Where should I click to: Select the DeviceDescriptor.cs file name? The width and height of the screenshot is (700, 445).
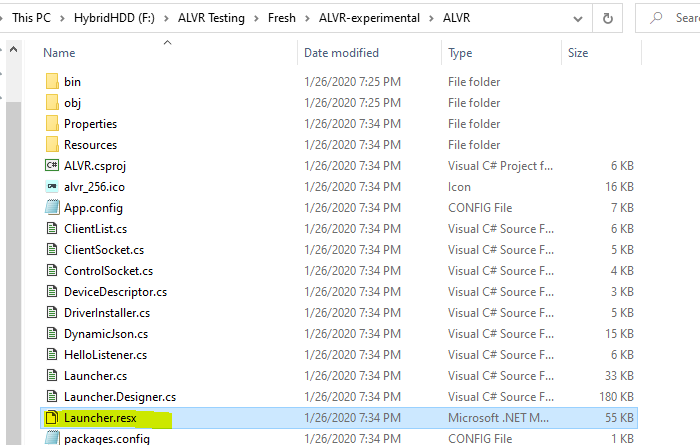[x=116, y=292]
